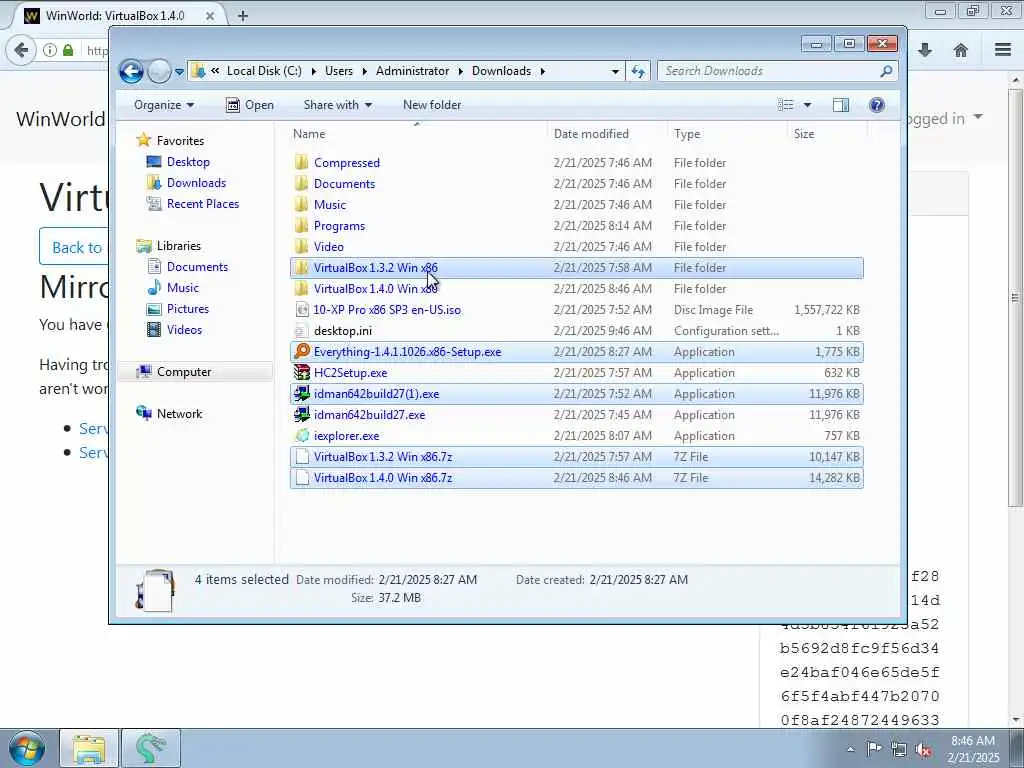Select the Music folder in file list
The image size is (1024, 768).
[330, 205]
